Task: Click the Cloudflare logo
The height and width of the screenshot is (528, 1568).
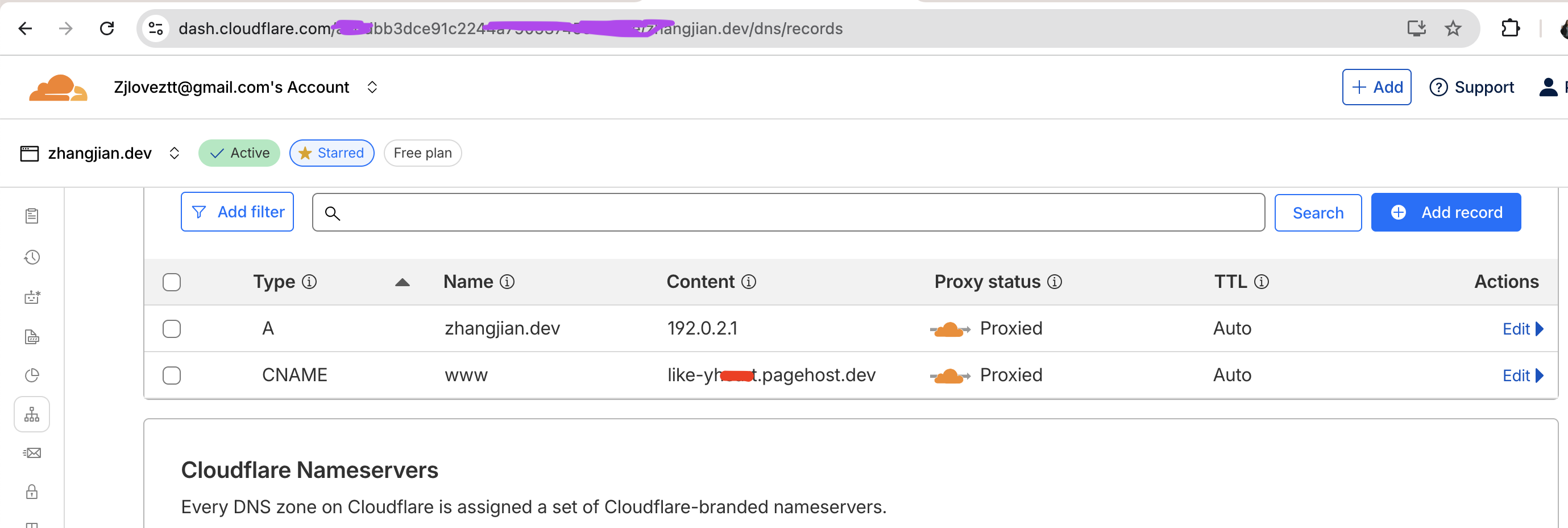Action: coord(58,88)
